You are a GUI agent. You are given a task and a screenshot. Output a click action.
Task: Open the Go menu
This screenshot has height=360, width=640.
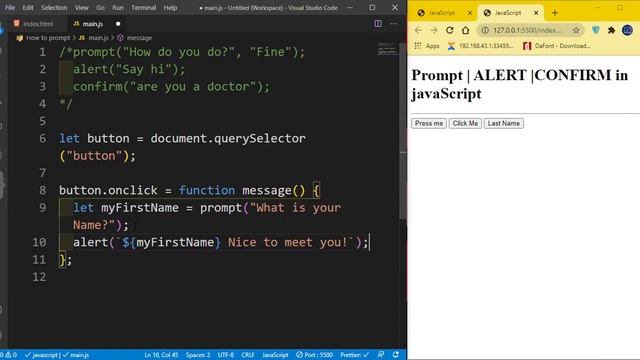pos(100,8)
